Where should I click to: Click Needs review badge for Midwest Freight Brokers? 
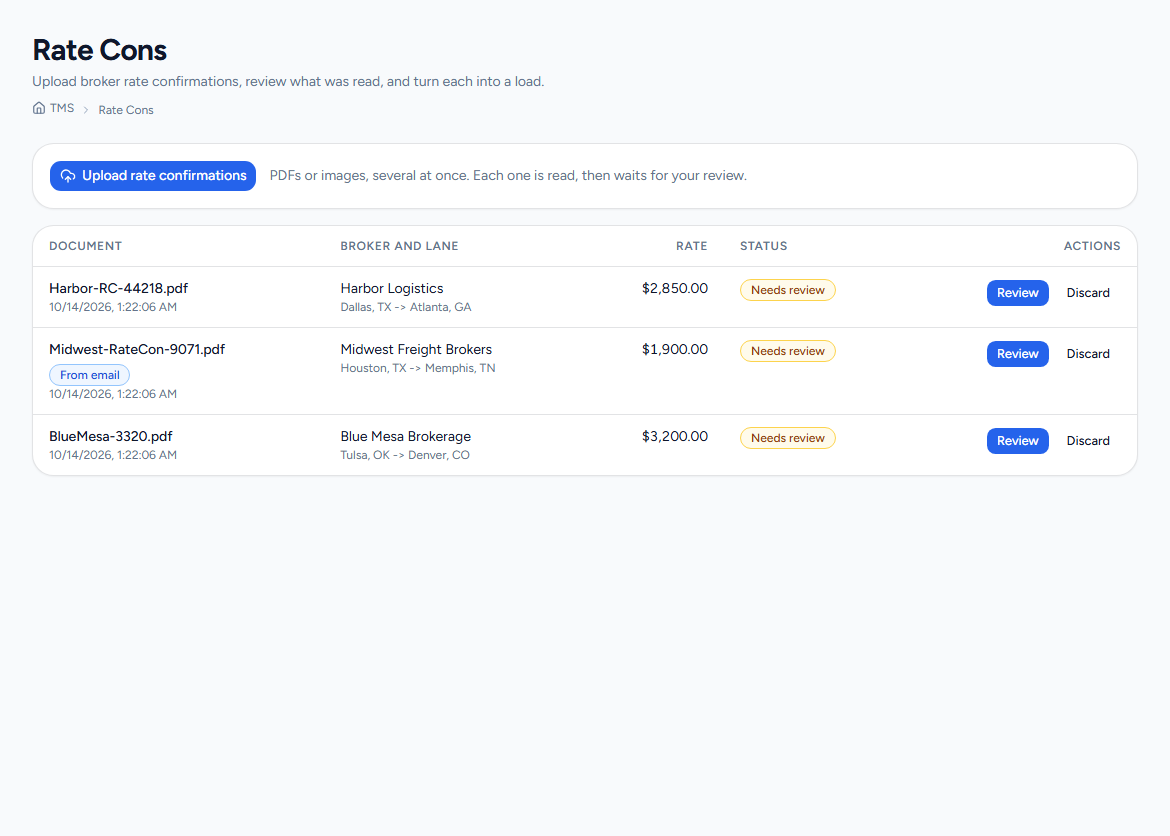(x=788, y=351)
